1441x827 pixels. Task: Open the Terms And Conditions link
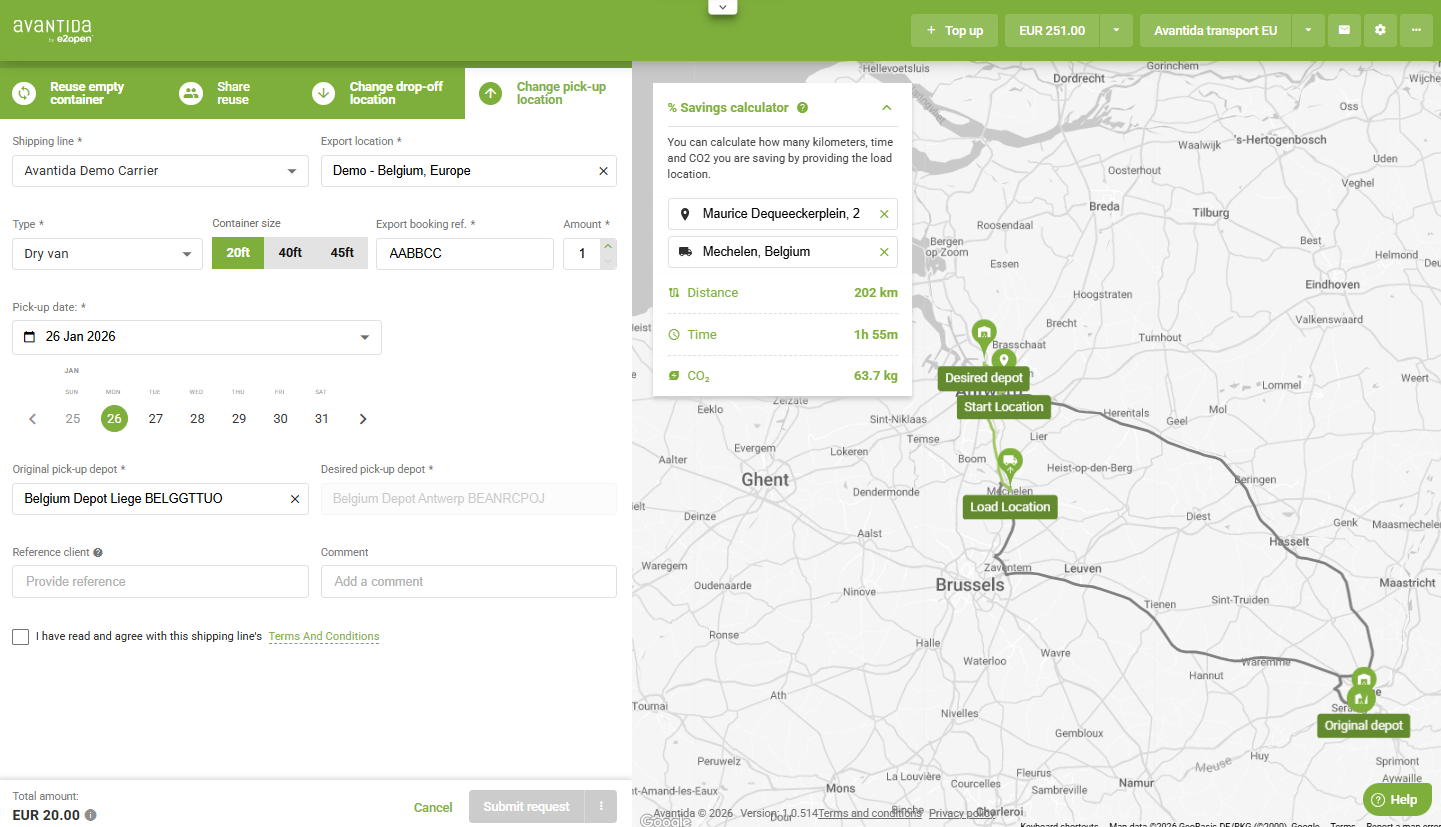tap(324, 636)
